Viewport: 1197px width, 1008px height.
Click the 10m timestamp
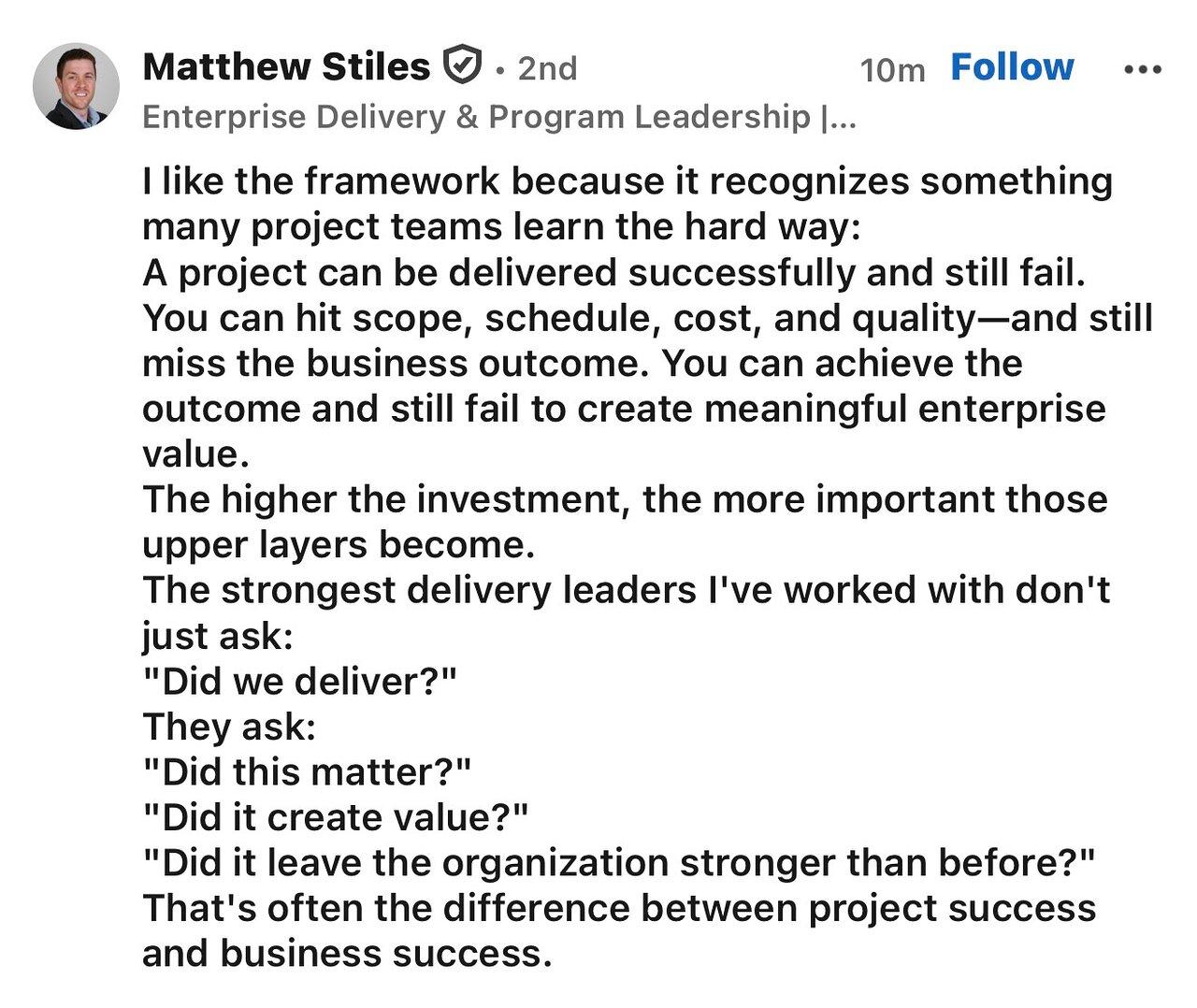click(892, 70)
